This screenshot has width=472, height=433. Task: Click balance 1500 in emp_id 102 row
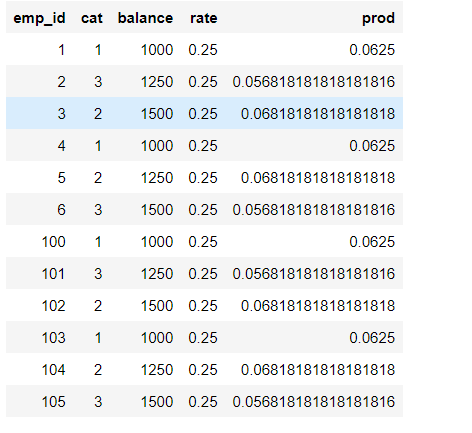click(x=157, y=306)
